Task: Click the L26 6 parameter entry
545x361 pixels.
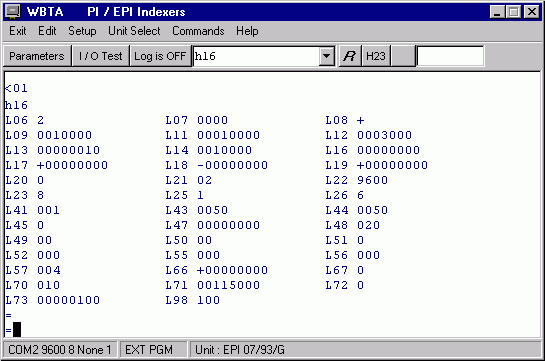Action: pyautogui.click(x=345, y=195)
